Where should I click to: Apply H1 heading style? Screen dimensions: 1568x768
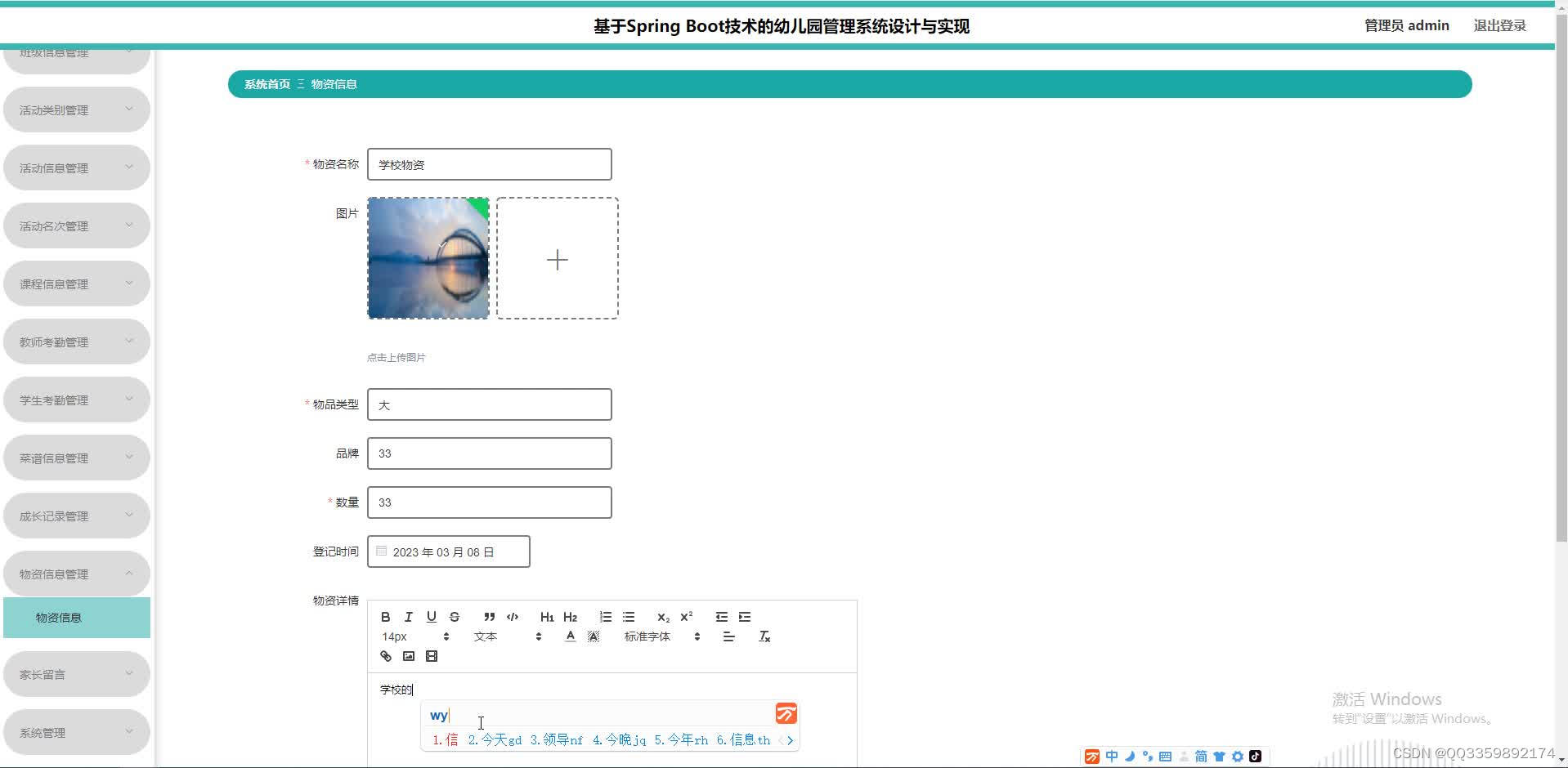(547, 617)
